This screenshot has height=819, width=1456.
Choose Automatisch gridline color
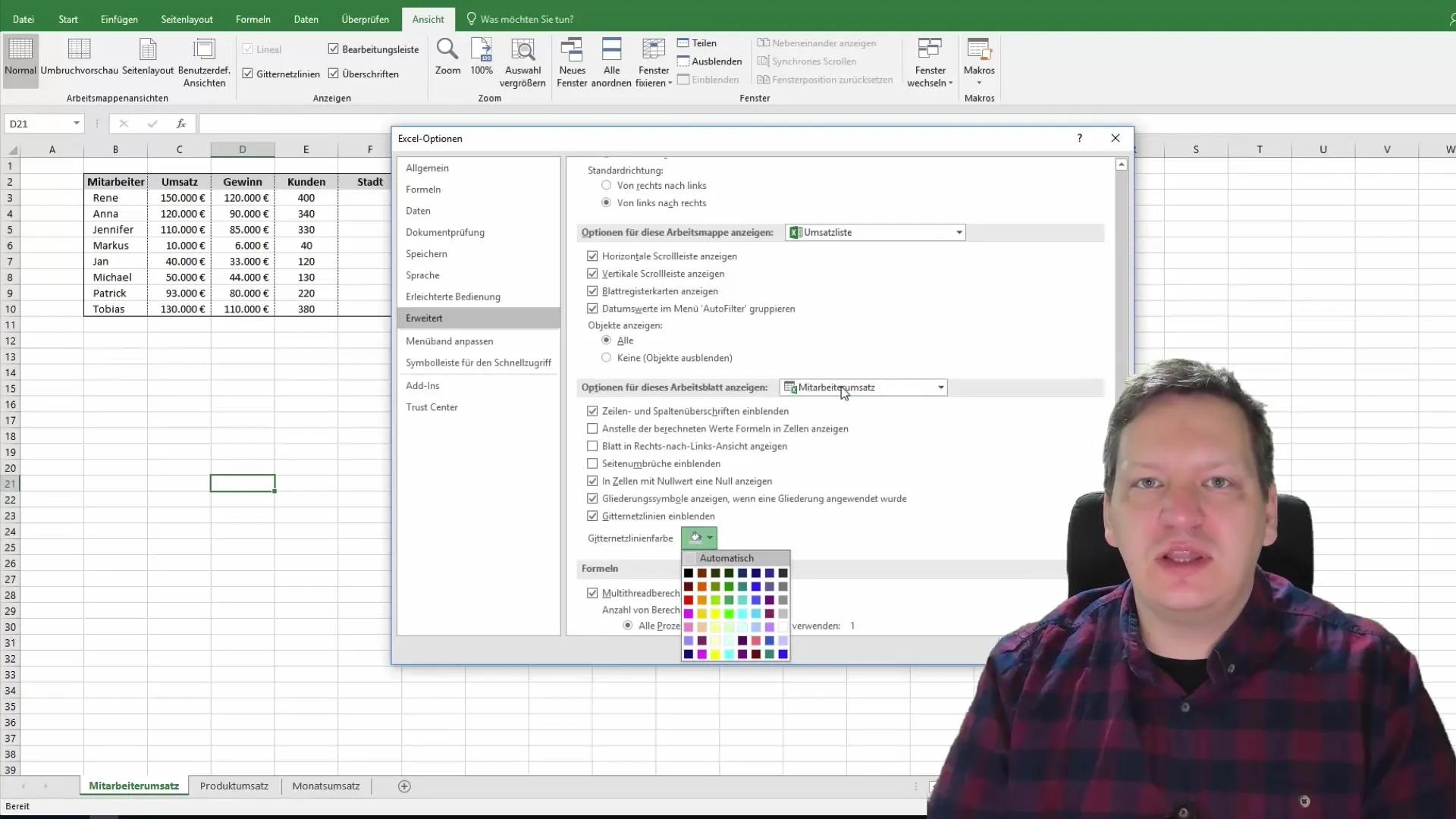(726, 558)
